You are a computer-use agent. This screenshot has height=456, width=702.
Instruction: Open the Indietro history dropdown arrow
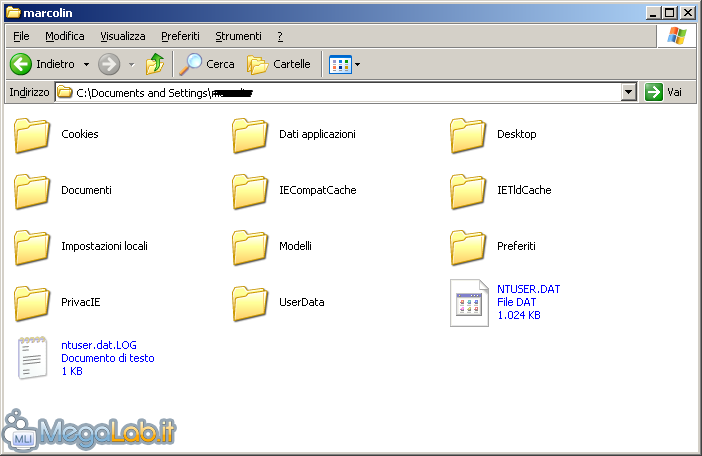pos(86,64)
